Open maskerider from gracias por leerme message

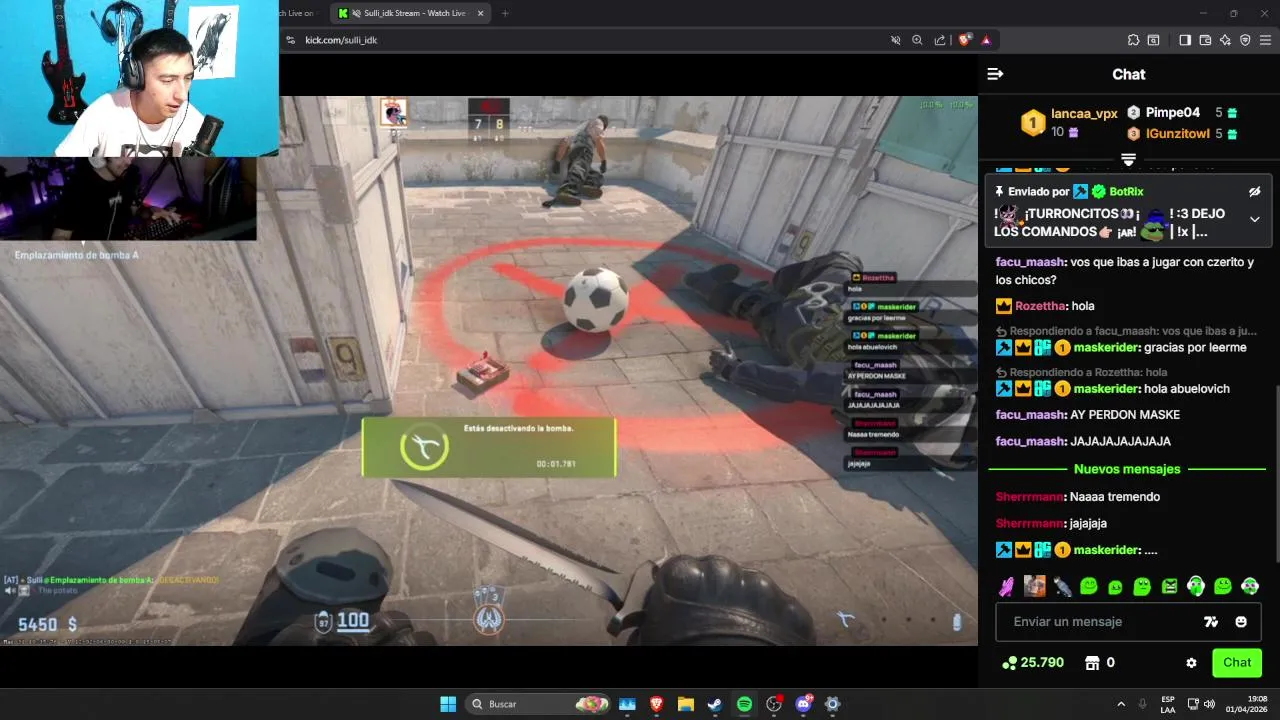(x=1106, y=348)
